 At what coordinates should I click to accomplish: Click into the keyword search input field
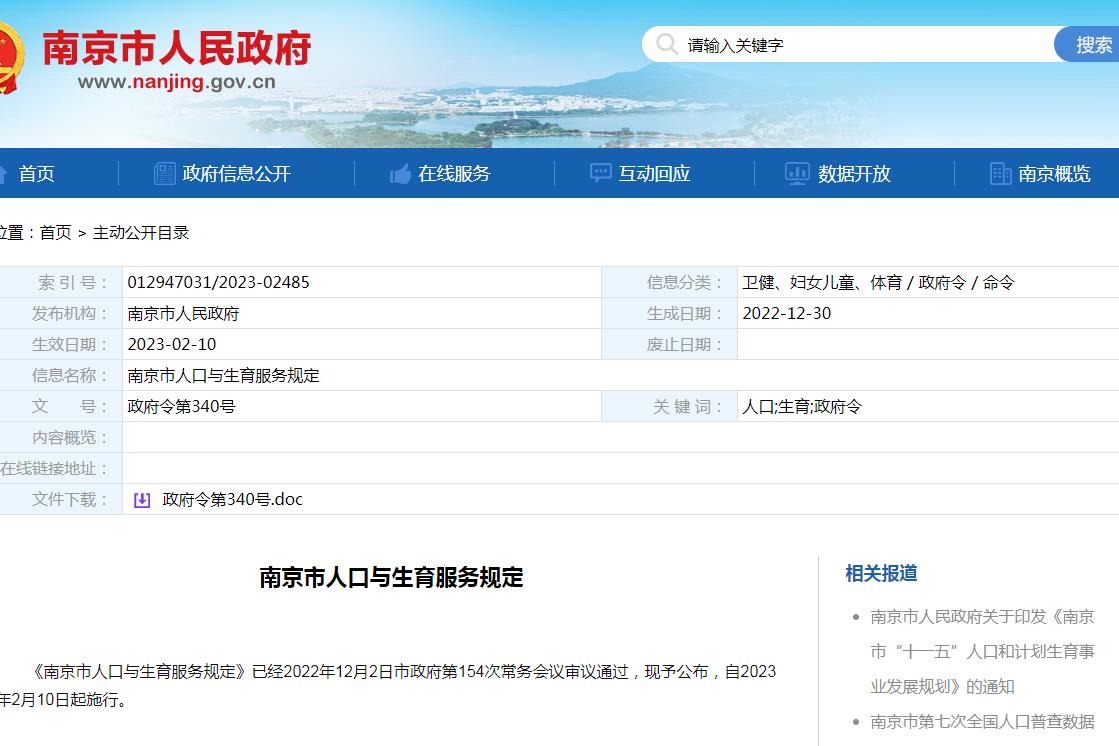[860, 45]
